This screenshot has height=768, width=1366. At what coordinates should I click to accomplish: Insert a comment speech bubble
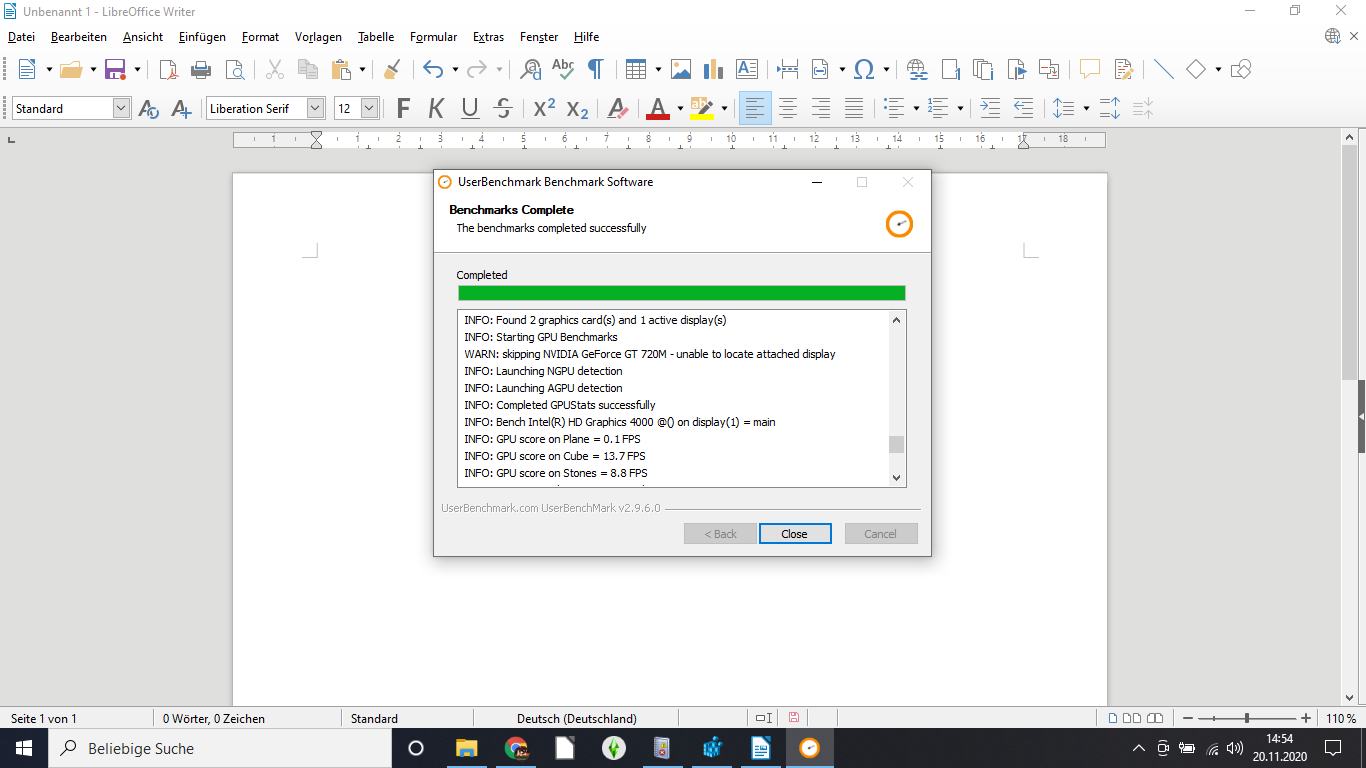tap(1090, 69)
